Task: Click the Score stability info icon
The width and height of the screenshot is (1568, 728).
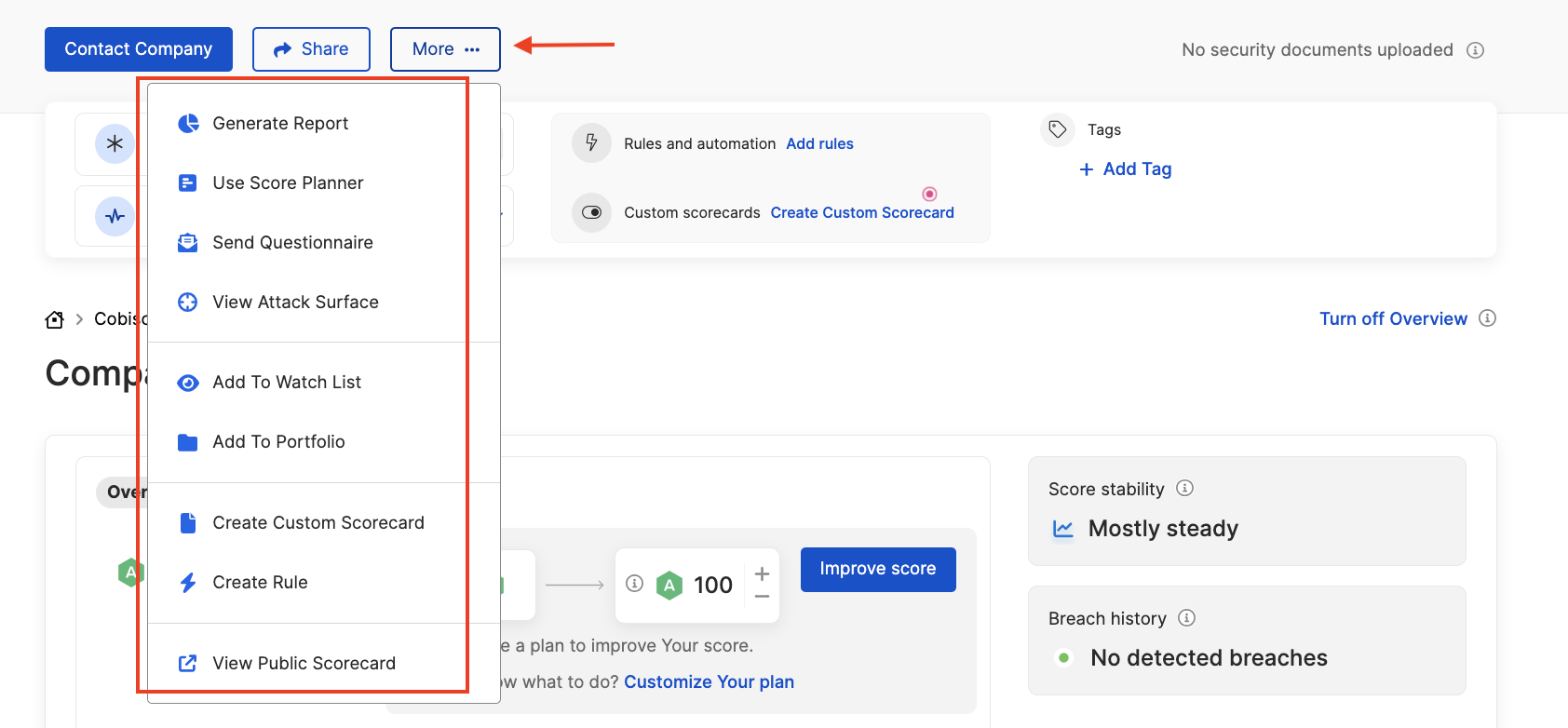Action: [x=1185, y=488]
